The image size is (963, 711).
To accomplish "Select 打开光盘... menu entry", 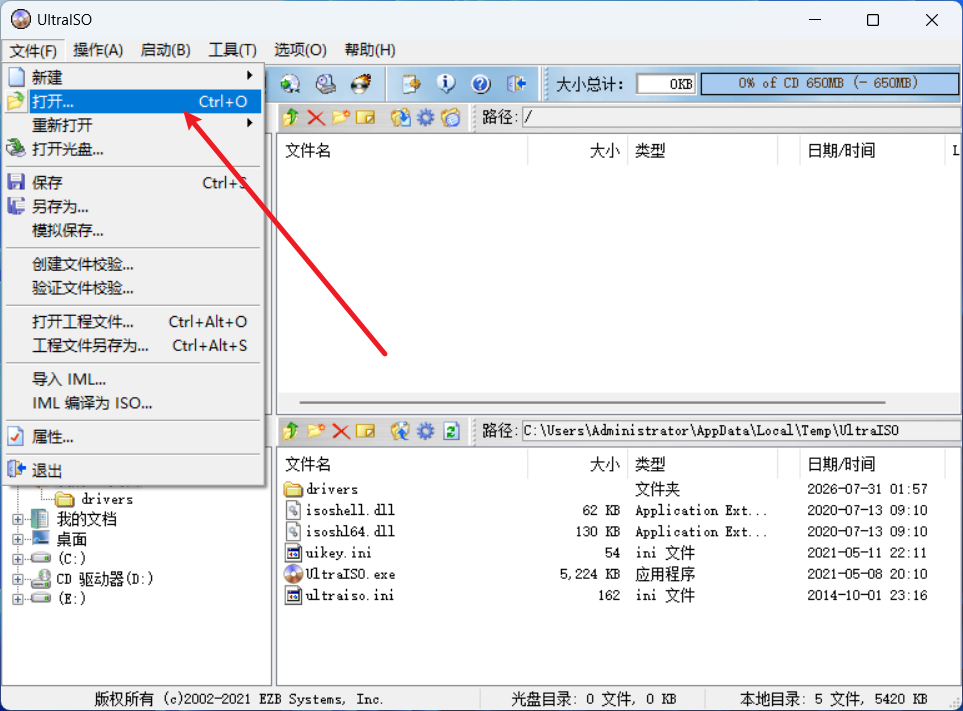I will click(x=134, y=149).
